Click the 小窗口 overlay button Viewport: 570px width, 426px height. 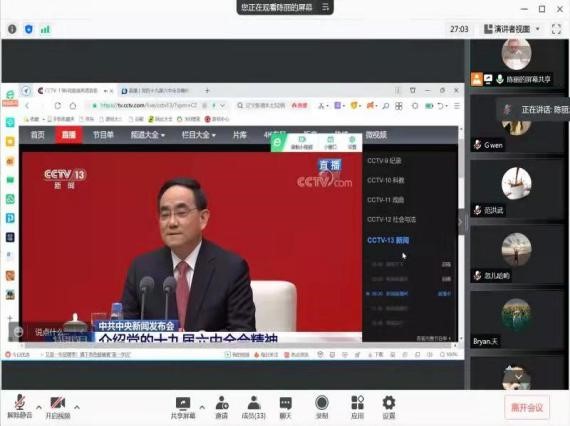click(330, 142)
